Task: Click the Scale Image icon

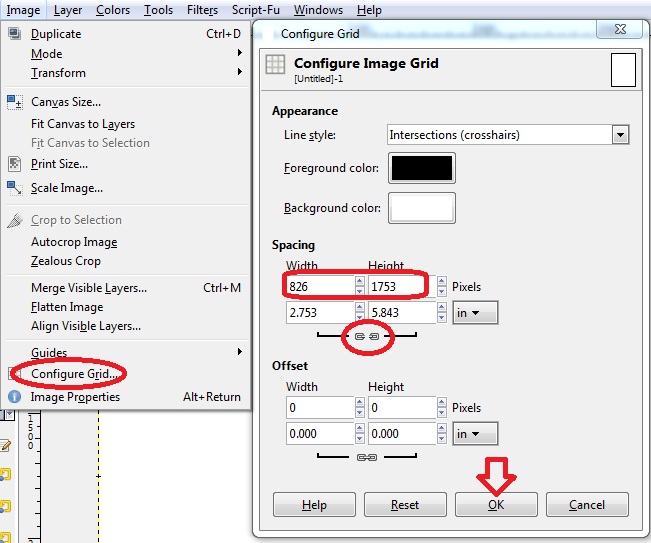Action: (15, 188)
